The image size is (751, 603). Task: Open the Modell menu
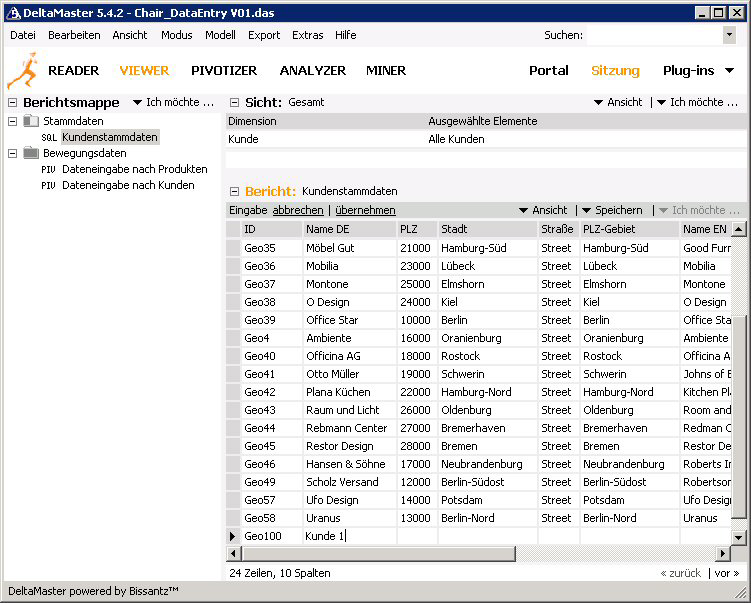point(220,35)
